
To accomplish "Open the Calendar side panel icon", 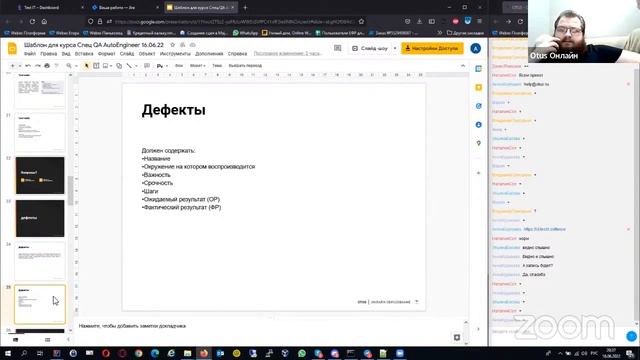I will click(479, 69).
